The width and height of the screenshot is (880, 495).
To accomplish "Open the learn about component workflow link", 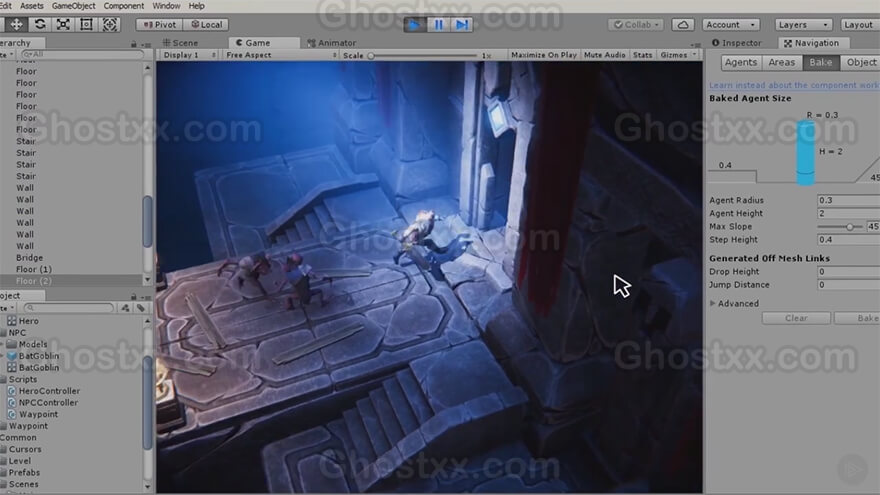I will click(x=794, y=85).
